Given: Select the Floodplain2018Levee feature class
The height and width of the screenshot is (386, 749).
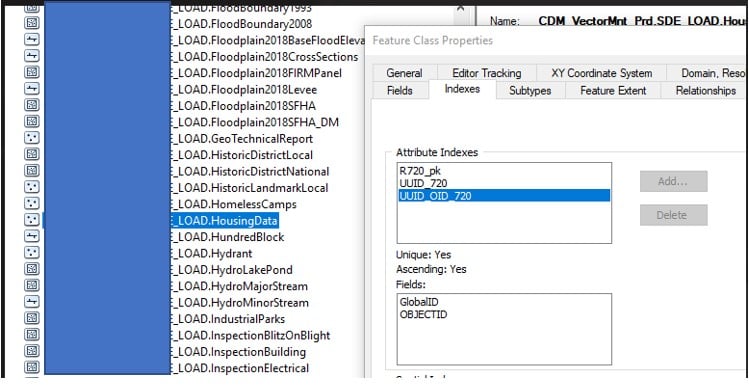Looking at the screenshot, I should pyautogui.click(x=244, y=89).
